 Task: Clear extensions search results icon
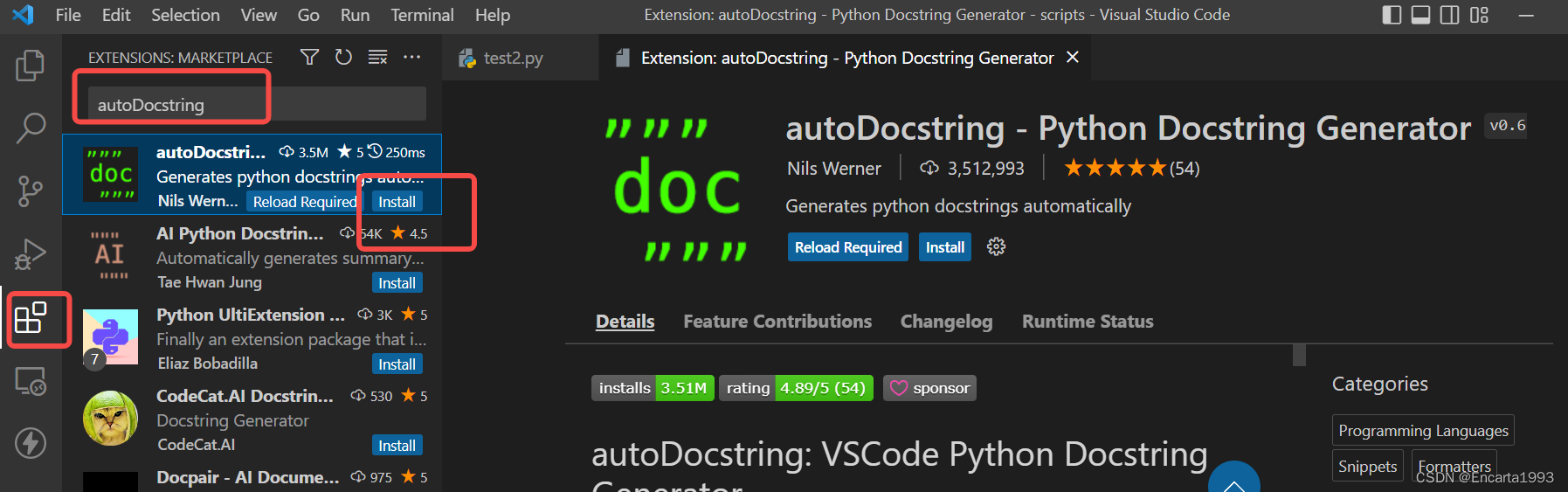click(377, 58)
